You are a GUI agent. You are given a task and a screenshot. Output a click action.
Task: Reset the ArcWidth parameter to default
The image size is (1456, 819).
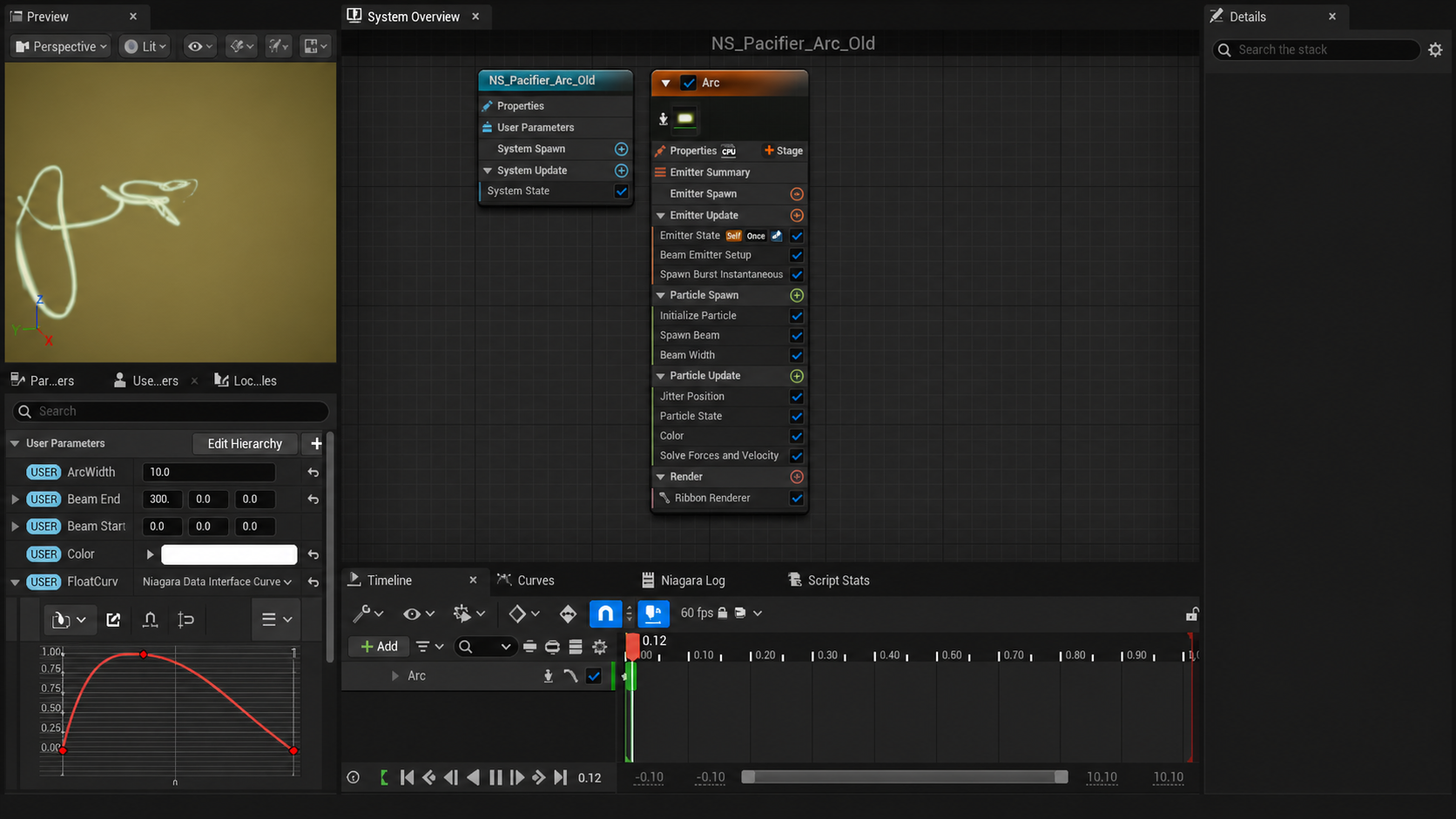click(x=313, y=473)
